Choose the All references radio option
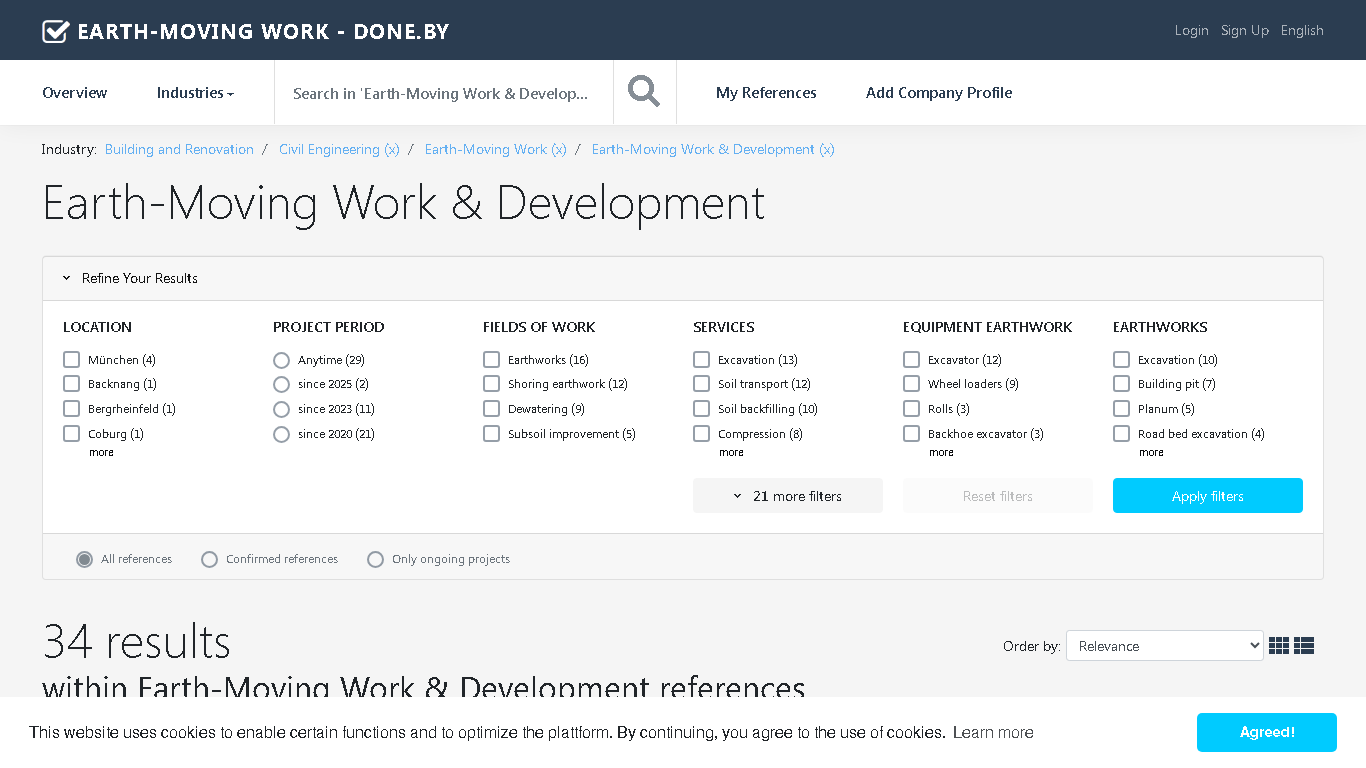The height and width of the screenshot is (768, 1366). (85, 559)
